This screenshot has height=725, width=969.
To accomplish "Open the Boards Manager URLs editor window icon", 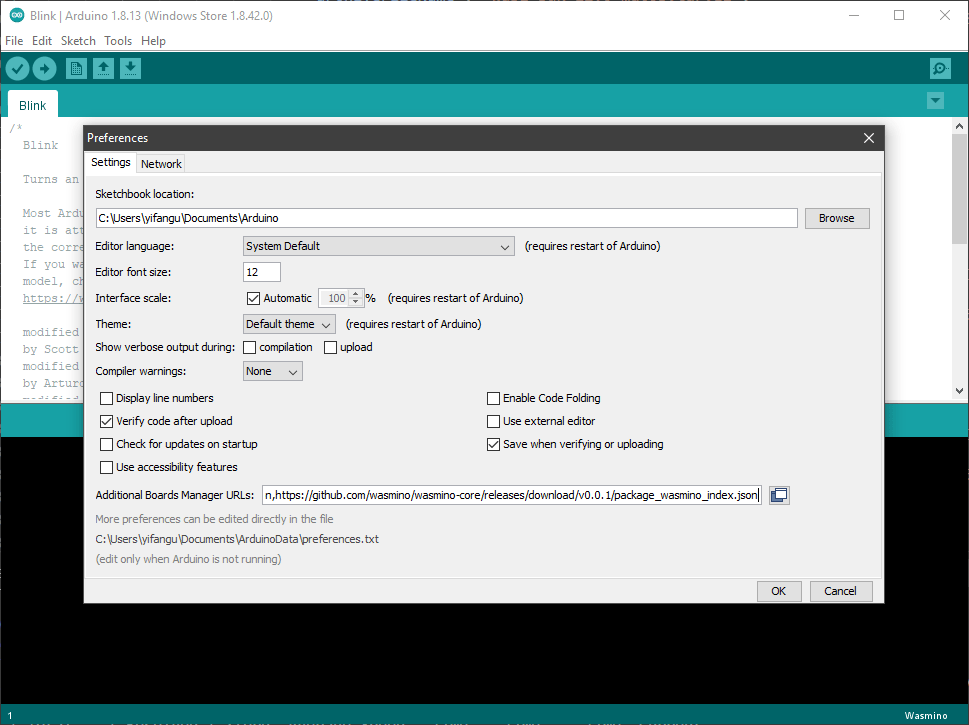I will [779, 495].
